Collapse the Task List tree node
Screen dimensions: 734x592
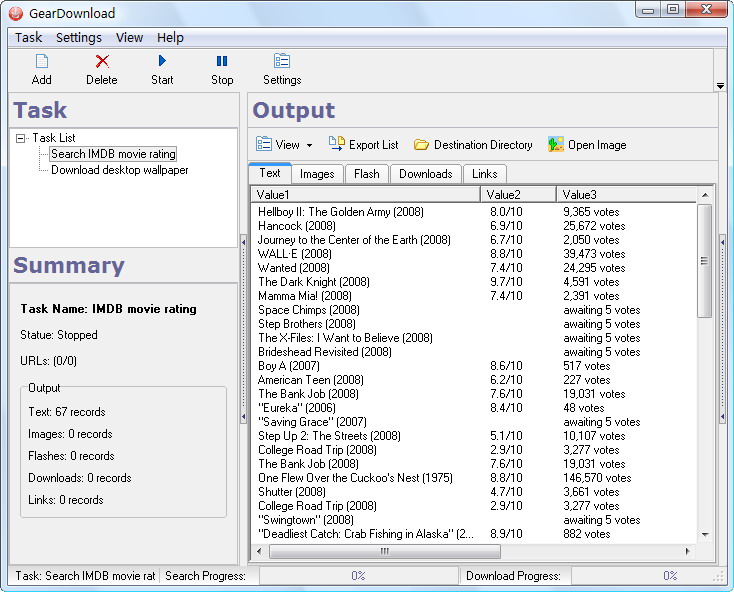[21, 138]
